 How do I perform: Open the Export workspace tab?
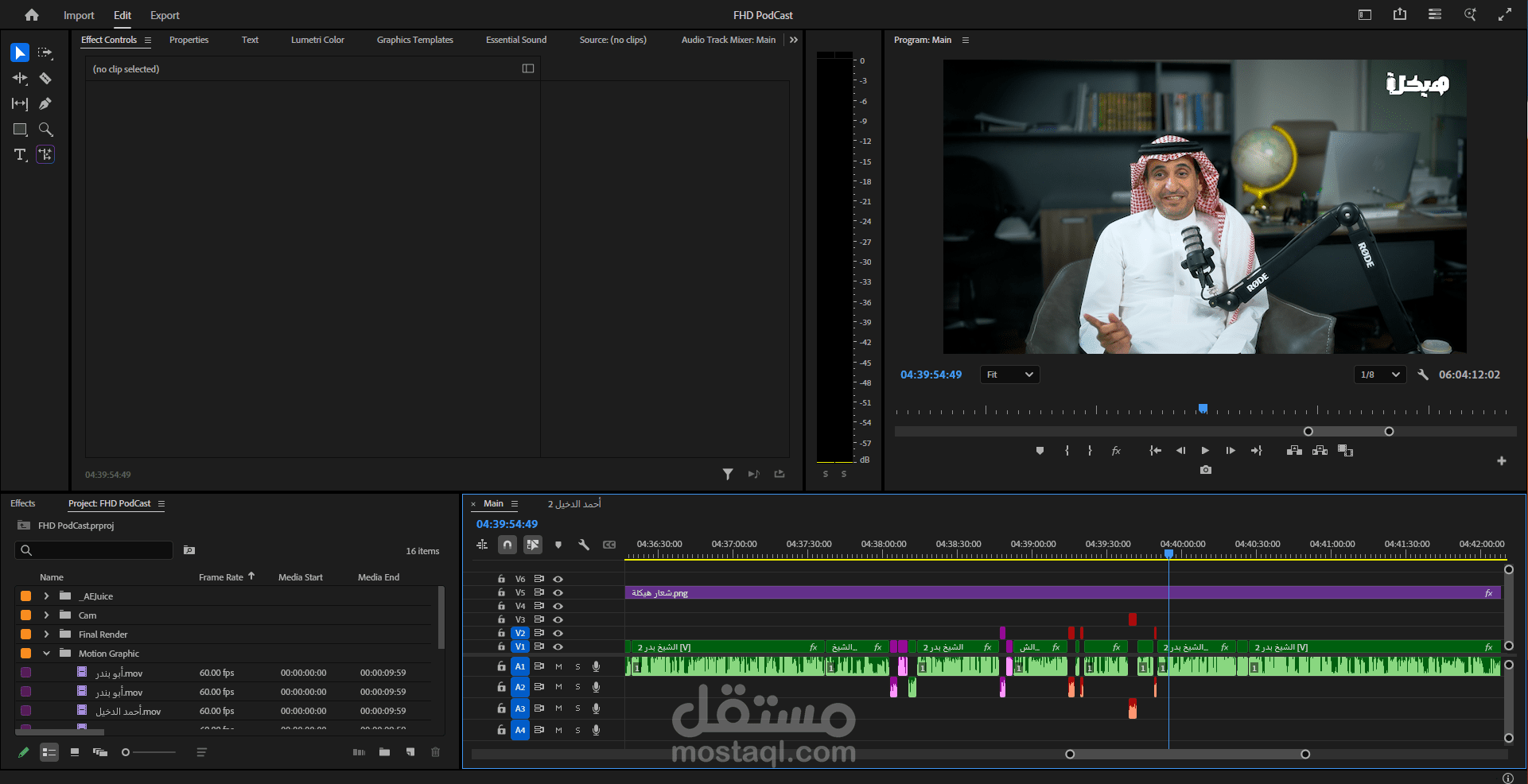(165, 15)
